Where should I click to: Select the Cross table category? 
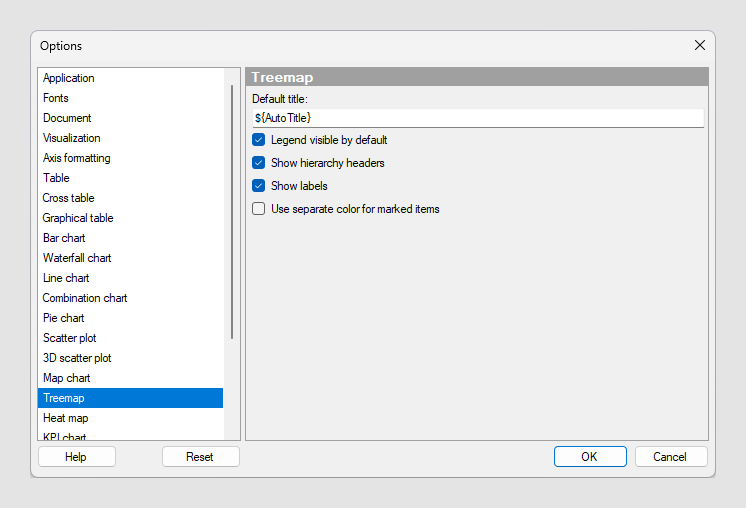tap(69, 198)
